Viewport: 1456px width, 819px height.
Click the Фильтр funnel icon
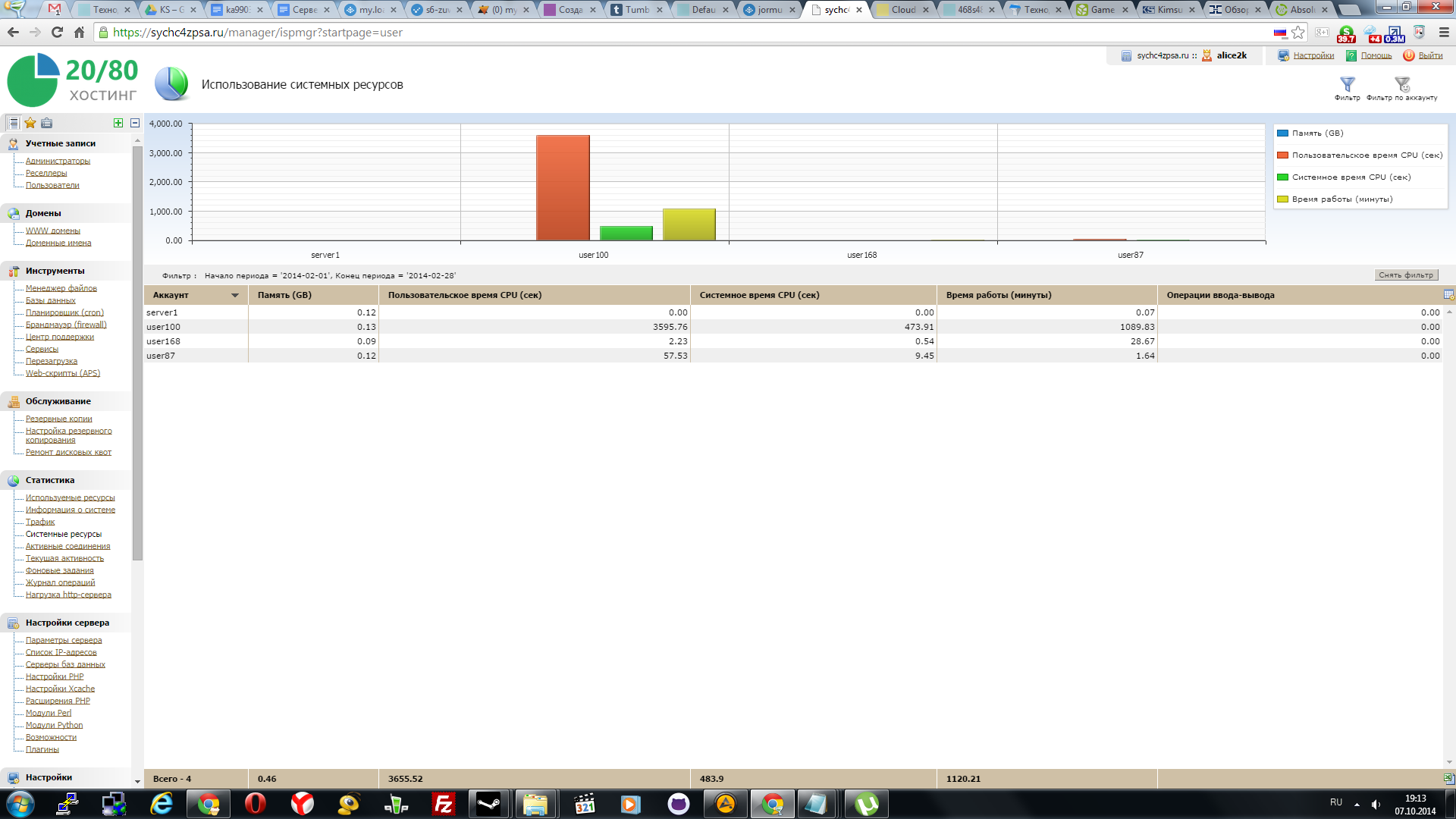[x=1347, y=84]
